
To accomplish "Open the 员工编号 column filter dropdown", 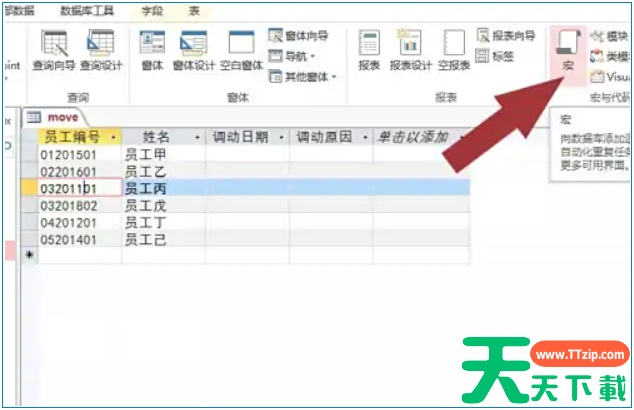I will pos(114,137).
